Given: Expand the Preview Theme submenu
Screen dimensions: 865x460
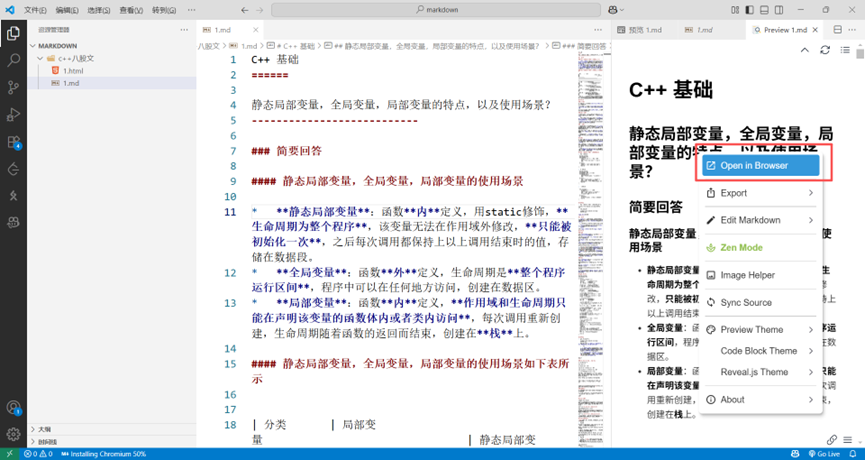Looking at the screenshot, I should [760, 330].
